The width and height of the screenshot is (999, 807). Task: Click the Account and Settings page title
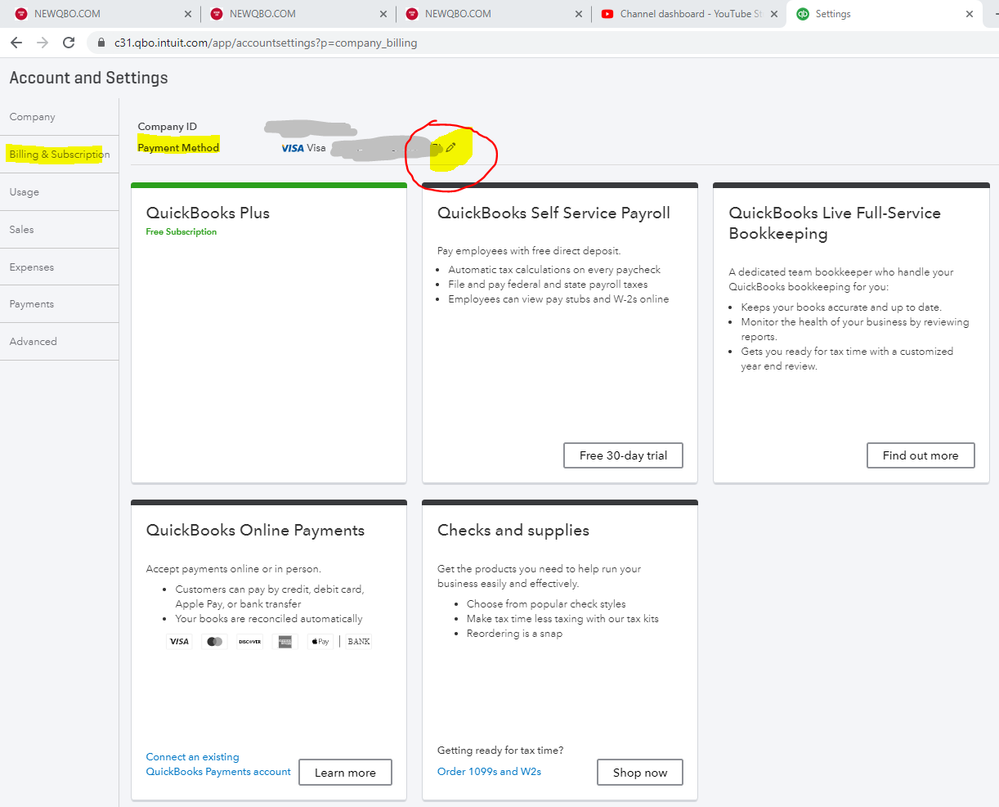89,78
